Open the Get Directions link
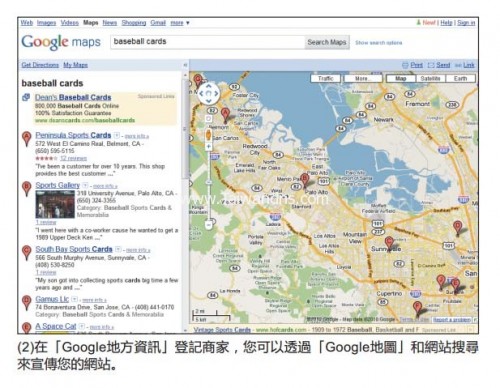 40,65
